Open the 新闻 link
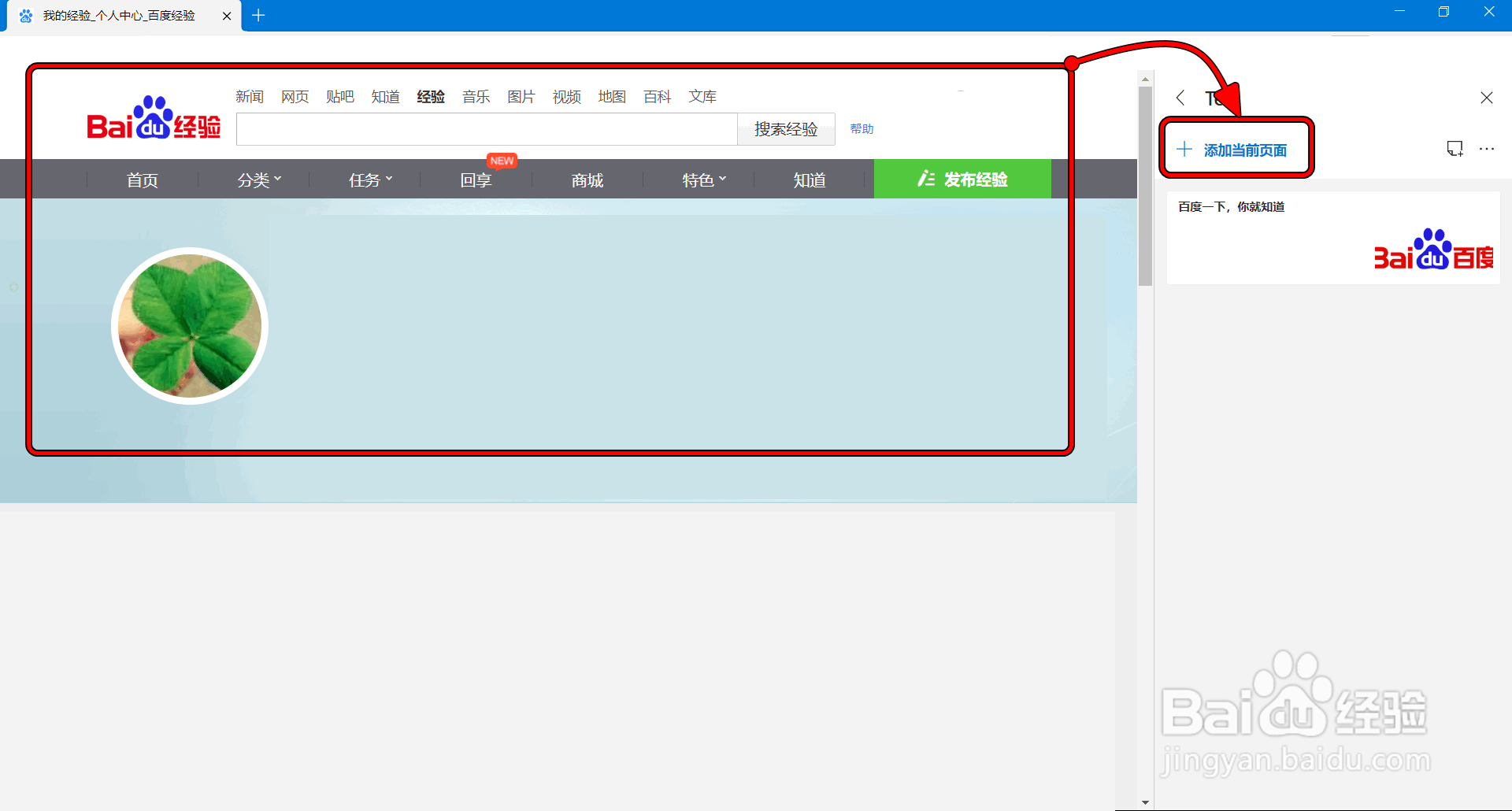Viewport: 1512px width, 811px height. tap(250, 97)
